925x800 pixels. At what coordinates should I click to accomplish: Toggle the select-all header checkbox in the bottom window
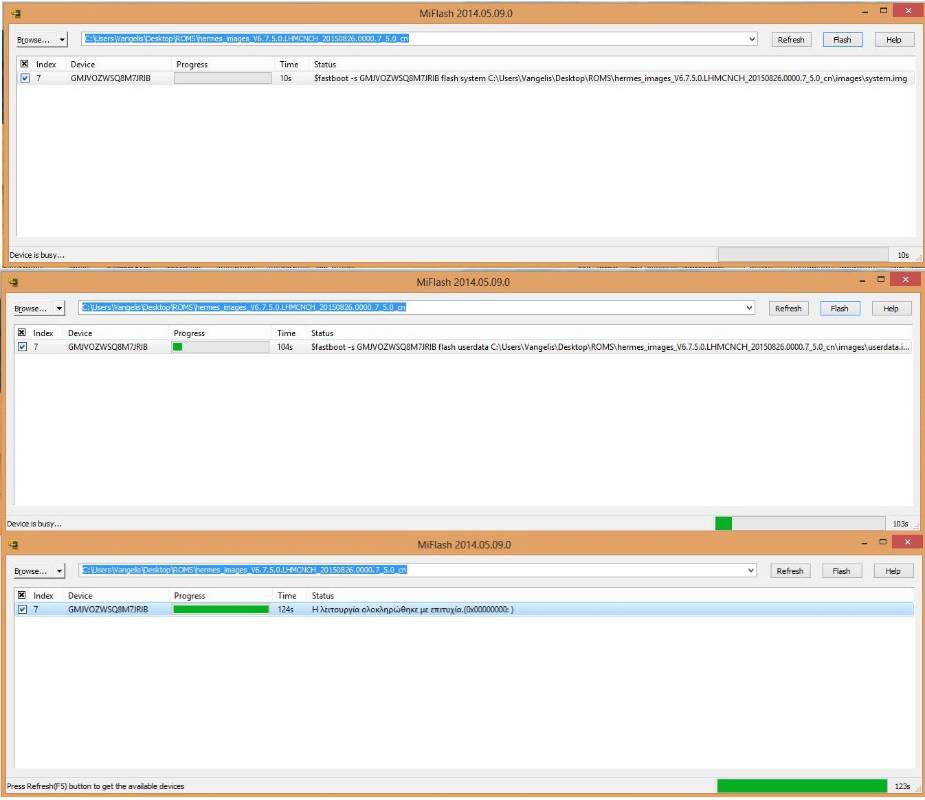[x=22, y=595]
